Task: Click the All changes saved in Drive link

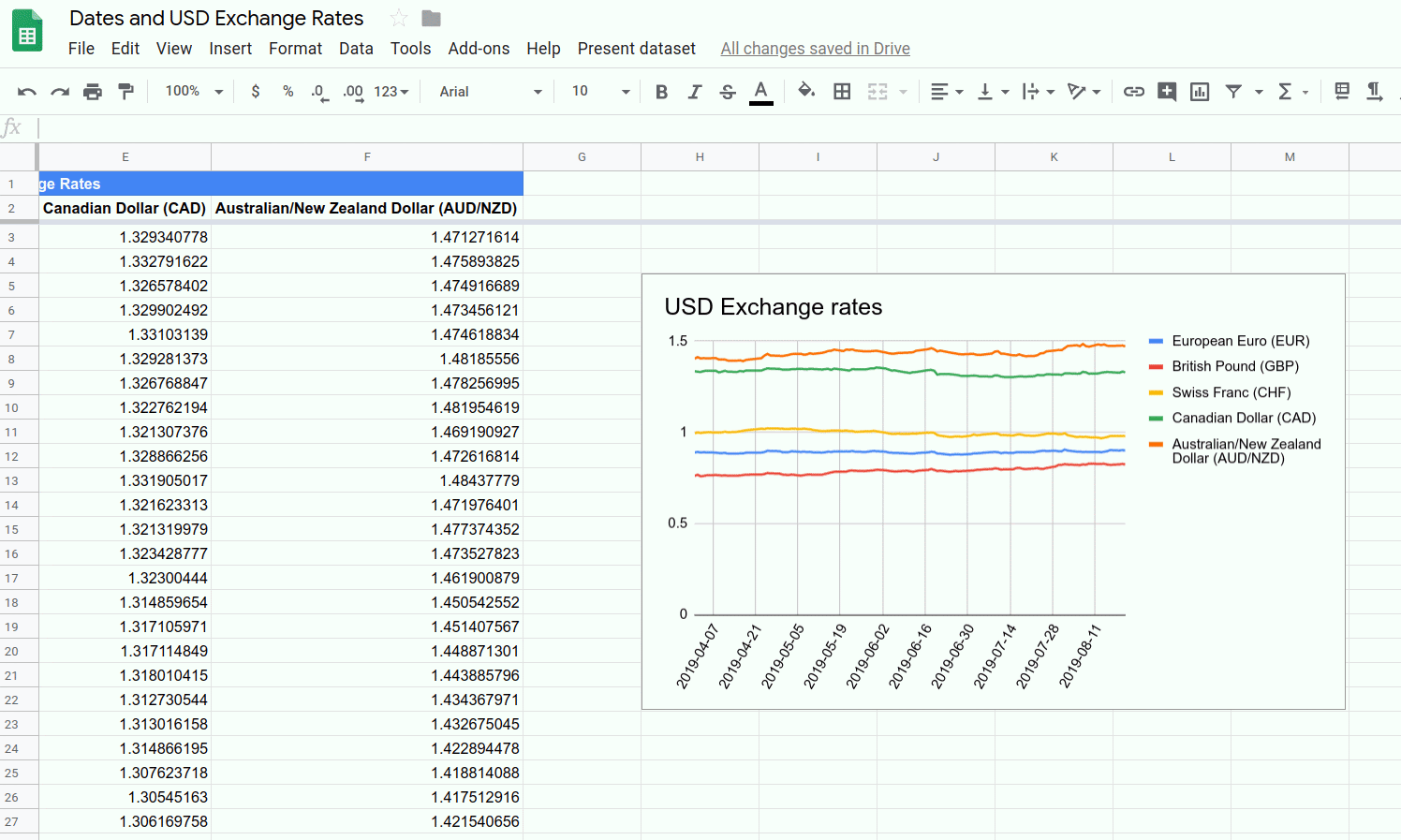Action: (815, 49)
